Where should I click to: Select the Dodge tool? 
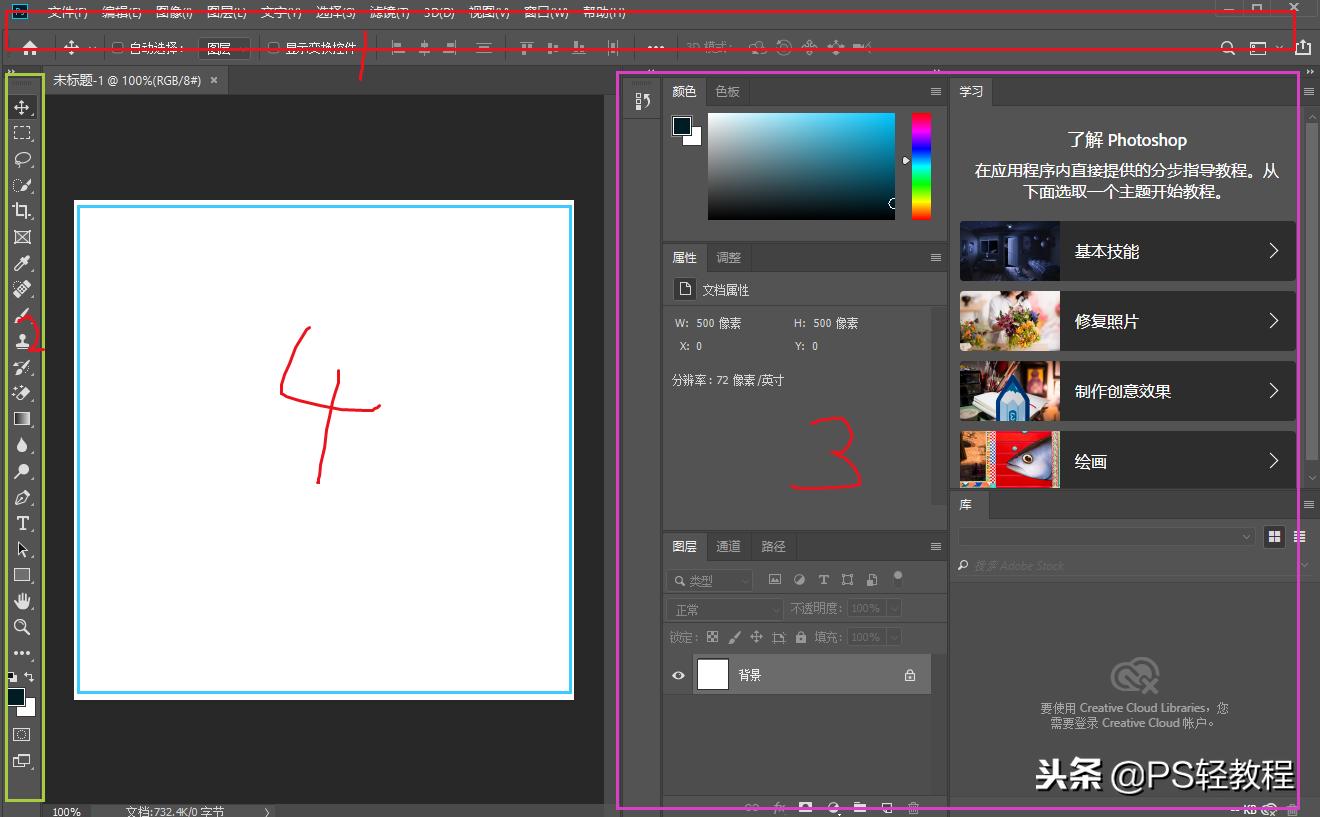point(22,471)
